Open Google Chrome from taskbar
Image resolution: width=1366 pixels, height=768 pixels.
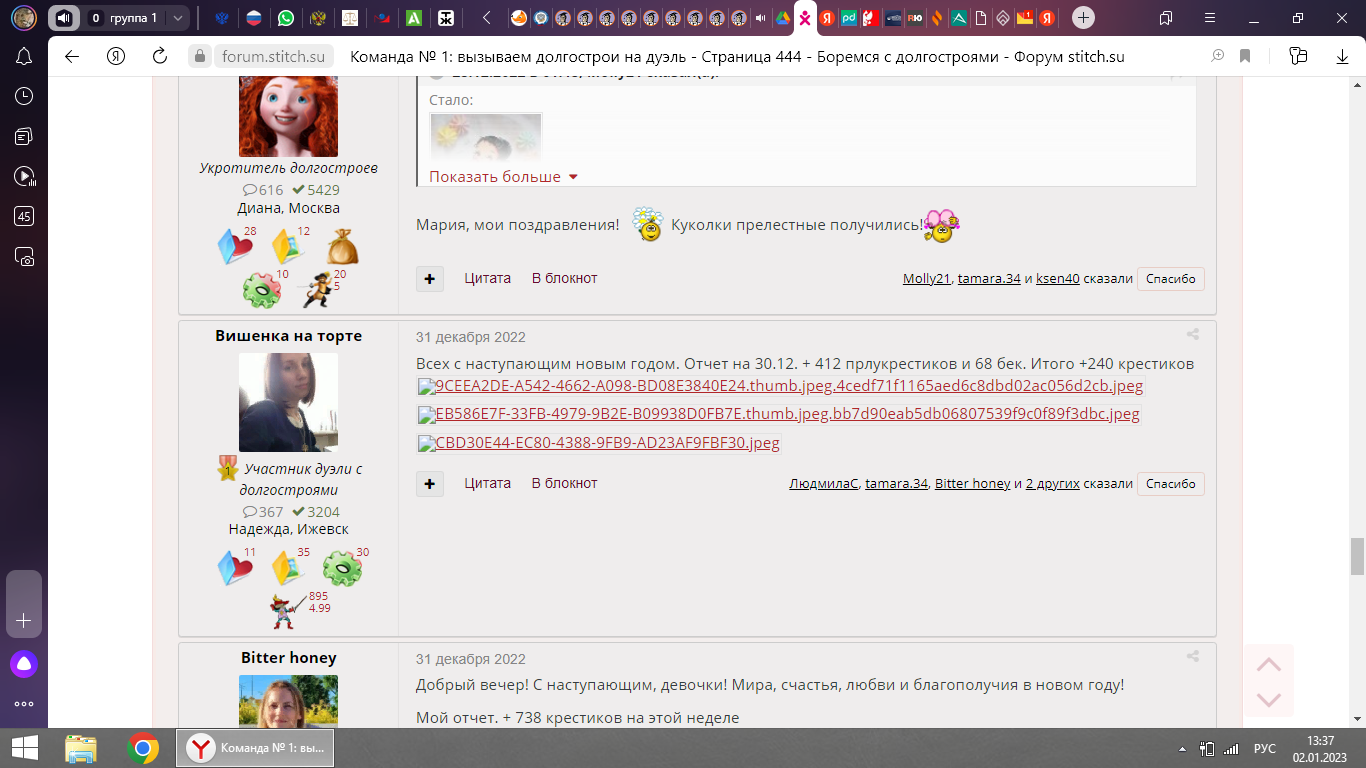click(143, 748)
